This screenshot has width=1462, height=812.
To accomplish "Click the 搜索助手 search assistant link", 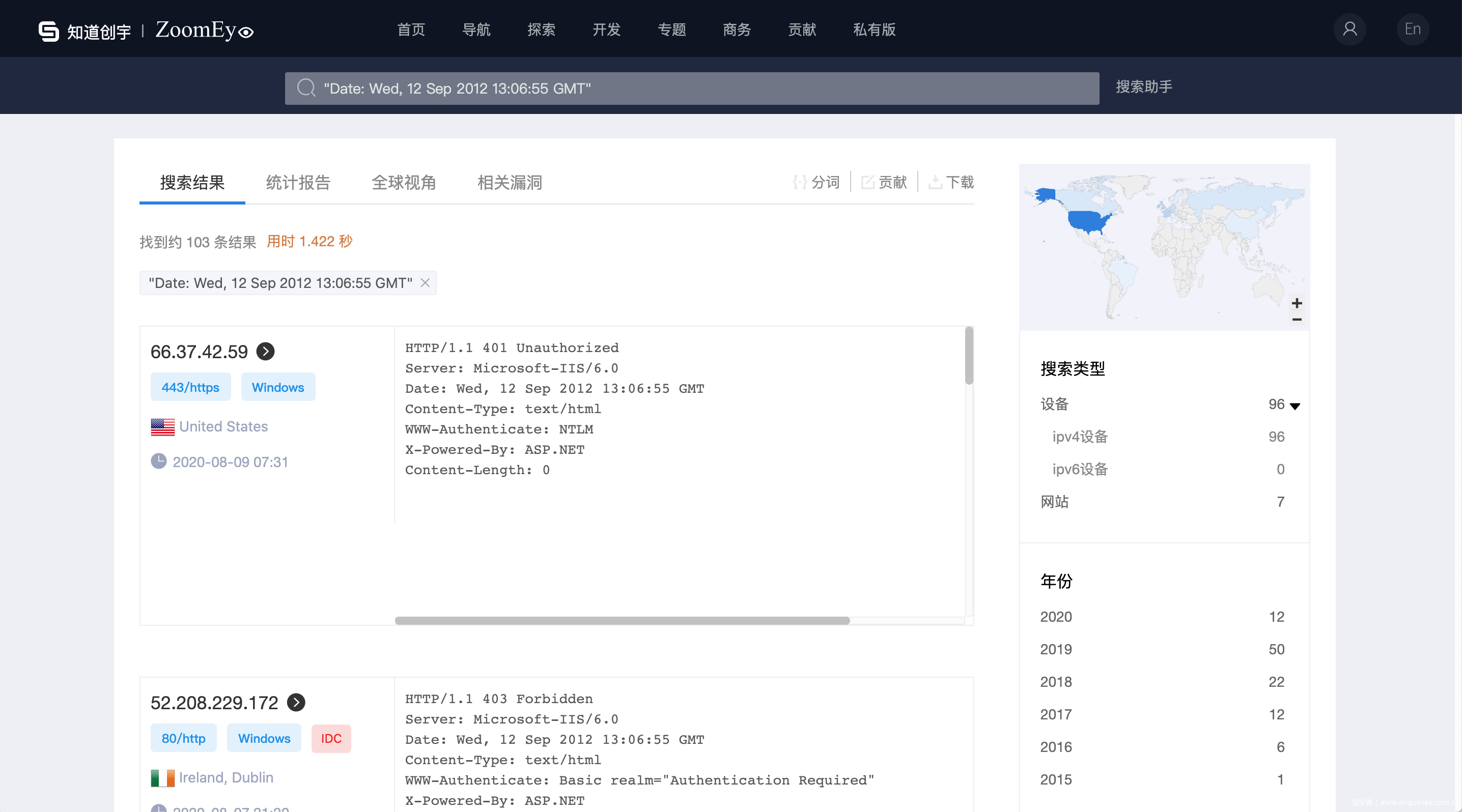I will click(1144, 87).
